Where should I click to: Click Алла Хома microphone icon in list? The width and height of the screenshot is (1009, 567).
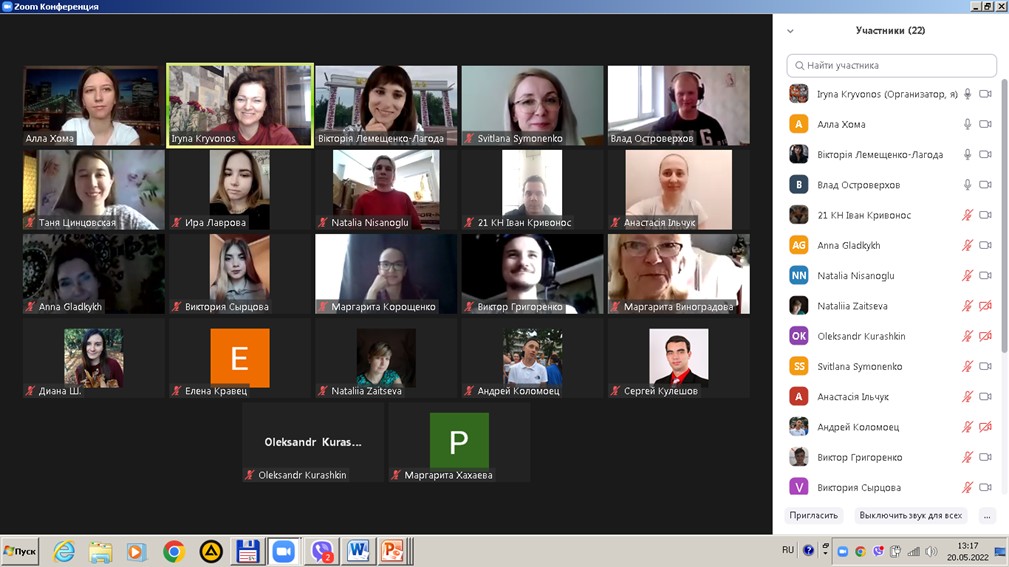pyautogui.click(x=967, y=124)
